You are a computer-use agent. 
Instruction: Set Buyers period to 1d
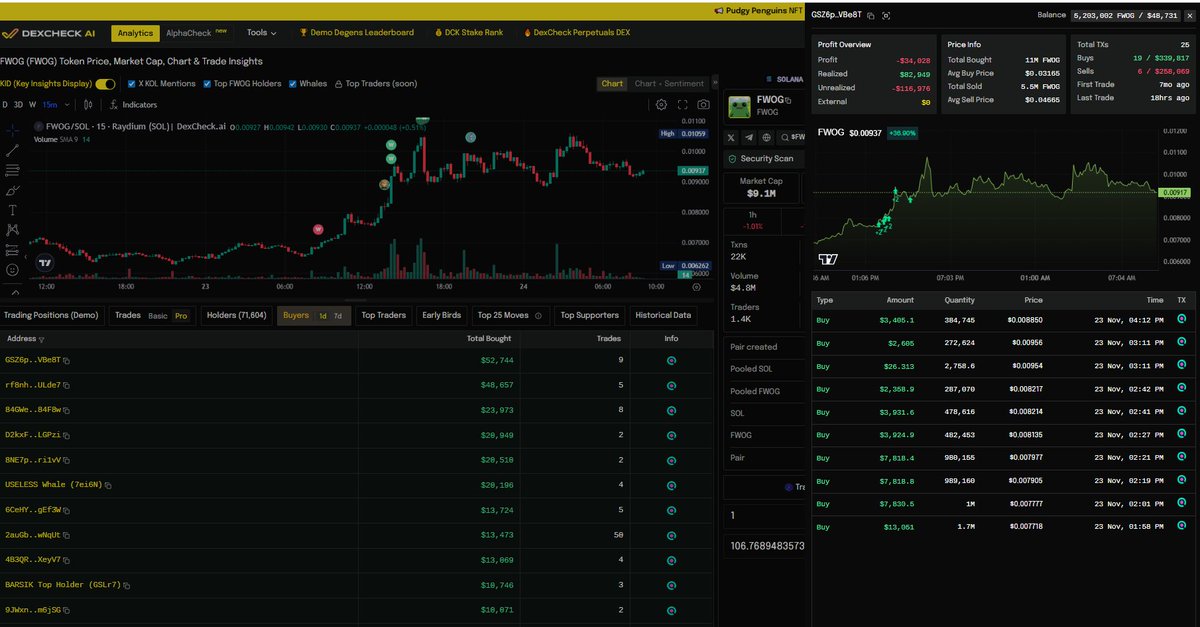[322, 316]
